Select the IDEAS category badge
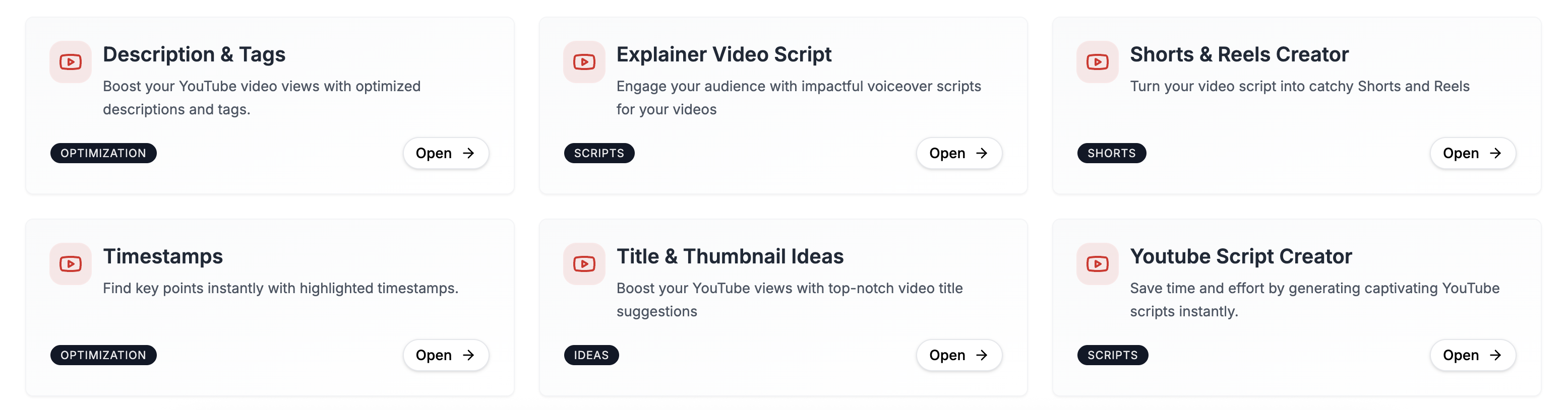 pyautogui.click(x=591, y=355)
